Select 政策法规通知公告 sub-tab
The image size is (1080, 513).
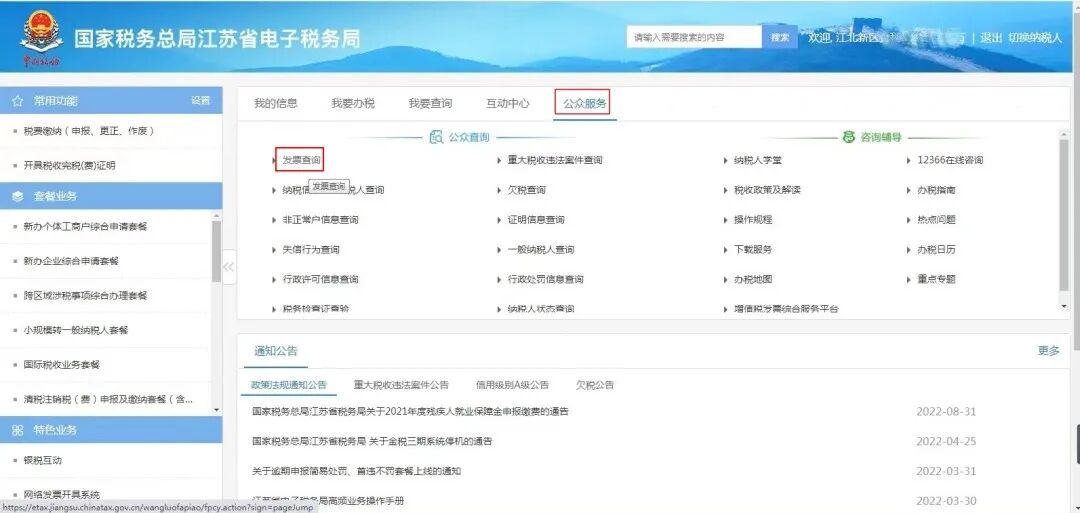click(289, 385)
